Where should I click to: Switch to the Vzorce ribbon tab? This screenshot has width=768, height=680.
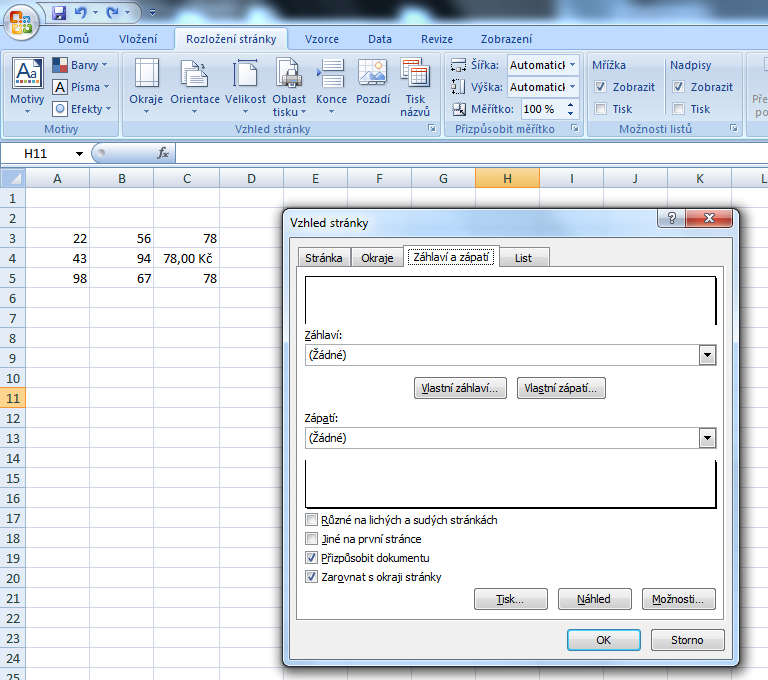[x=322, y=39]
